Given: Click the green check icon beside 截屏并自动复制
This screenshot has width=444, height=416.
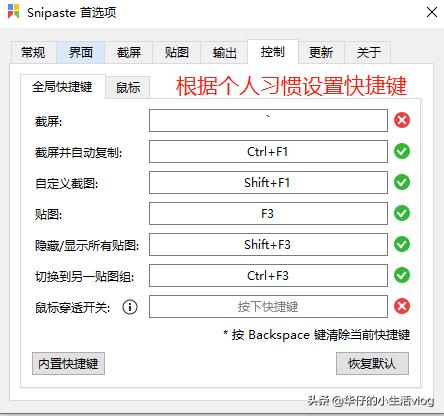Looking at the screenshot, I should tap(402, 151).
